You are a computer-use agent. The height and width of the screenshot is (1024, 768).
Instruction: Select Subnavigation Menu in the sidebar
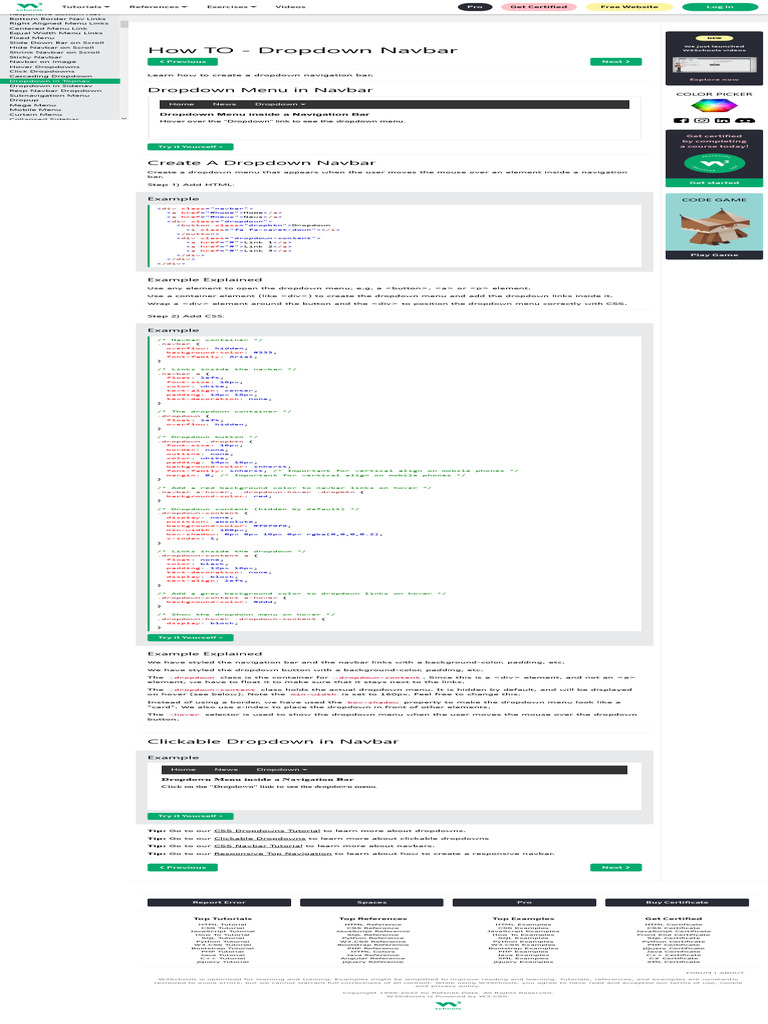click(50, 95)
